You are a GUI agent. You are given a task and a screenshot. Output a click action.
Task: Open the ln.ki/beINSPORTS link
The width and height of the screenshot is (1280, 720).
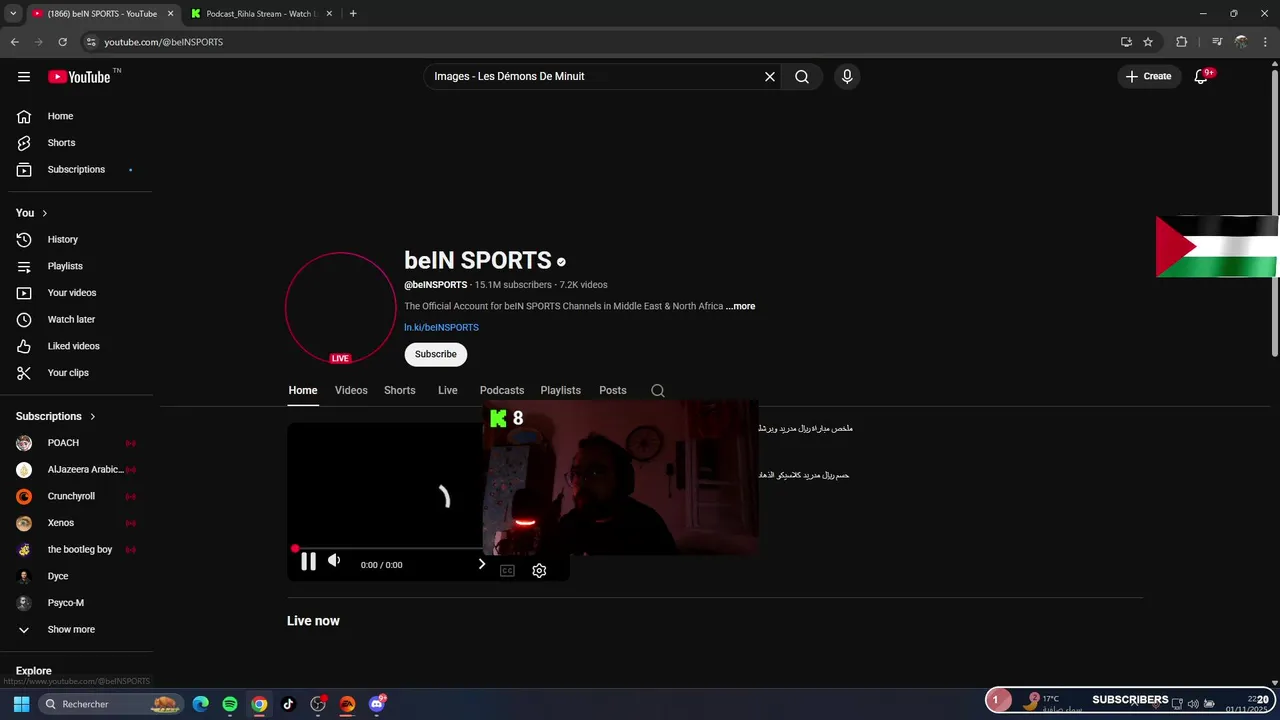(x=441, y=328)
